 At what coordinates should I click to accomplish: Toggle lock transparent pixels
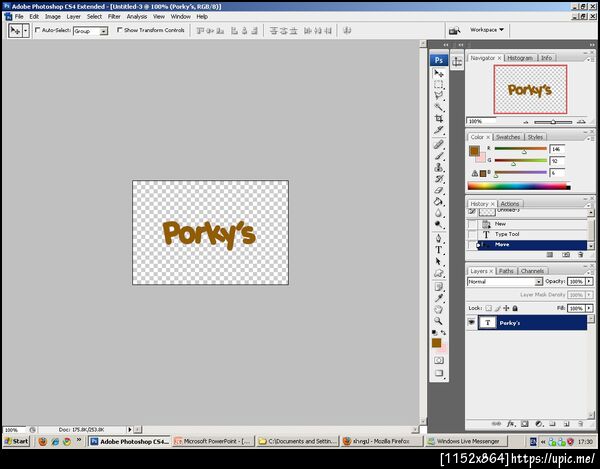(489, 308)
